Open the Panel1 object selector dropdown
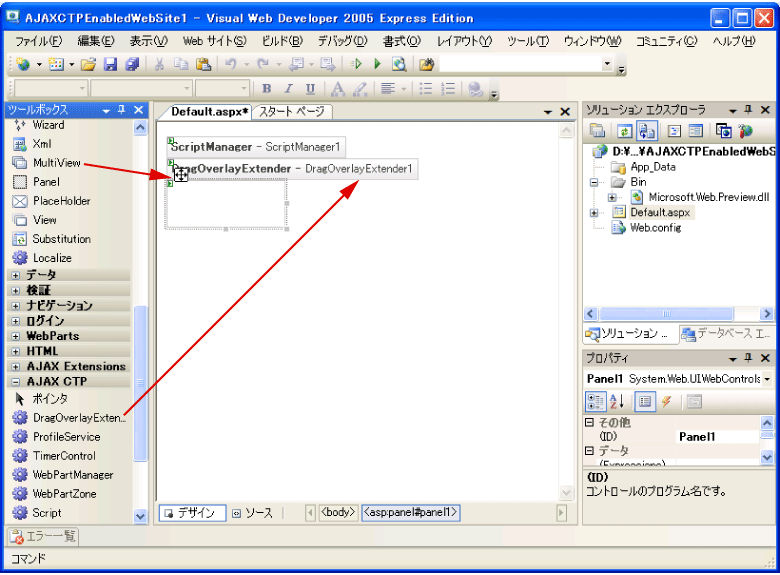The width and height of the screenshot is (780, 575). [767, 379]
